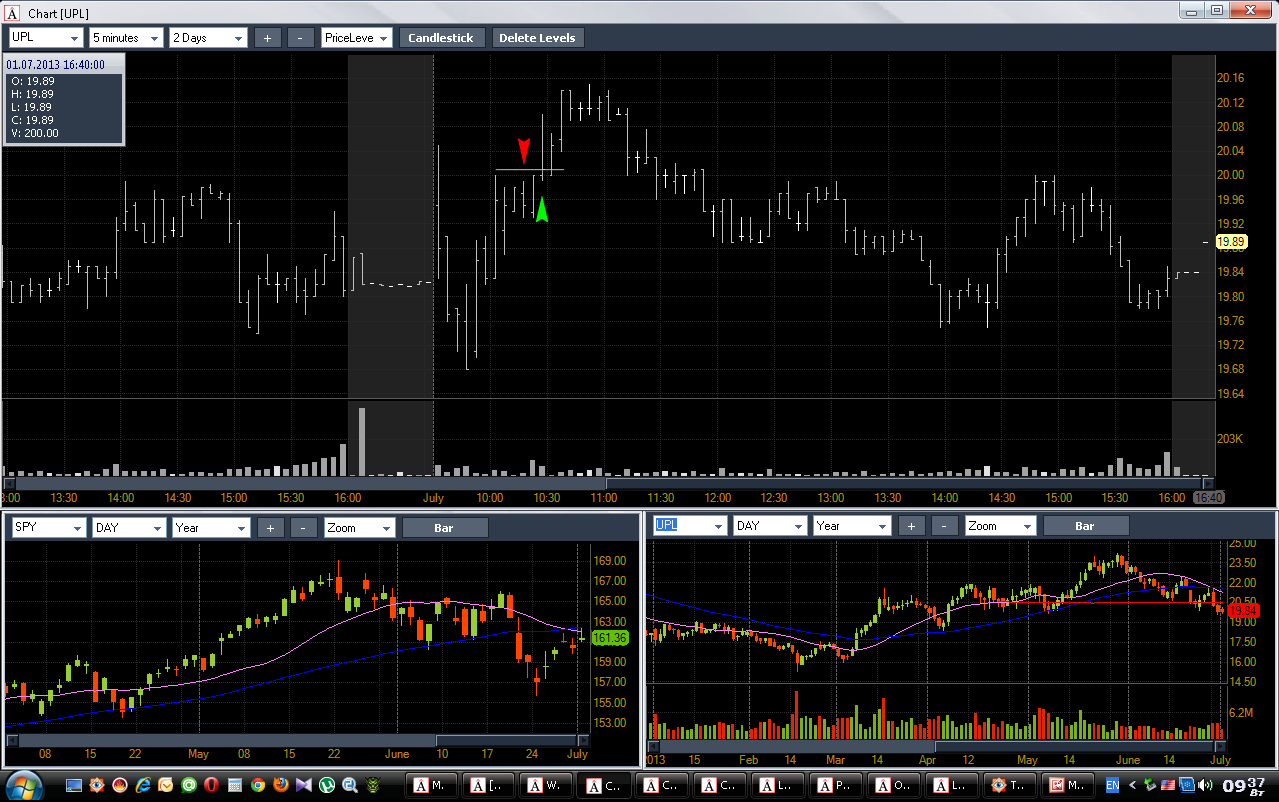Switch to the taskbar window labeled W.

pyautogui.click(x=547, y=786)
